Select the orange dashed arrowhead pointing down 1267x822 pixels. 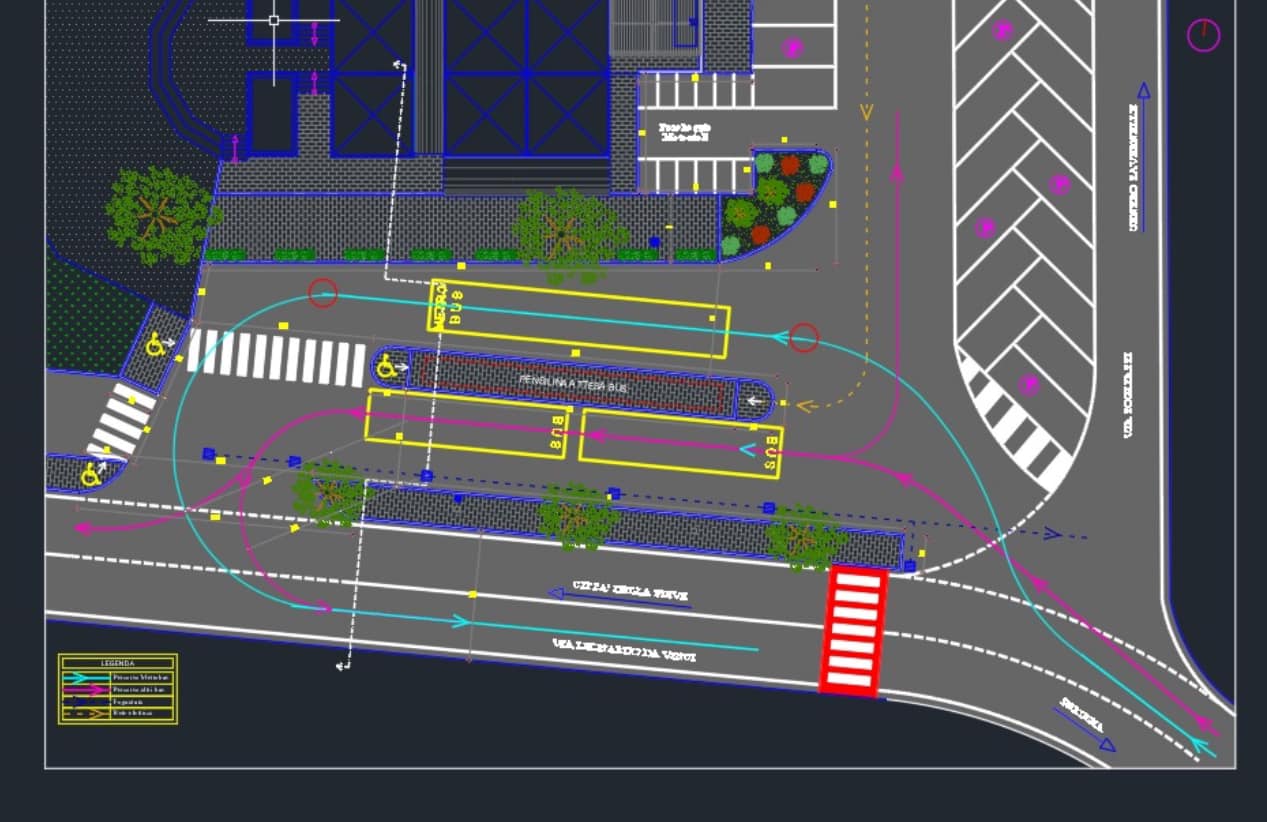pyautogui.click(x=866, y=111)
